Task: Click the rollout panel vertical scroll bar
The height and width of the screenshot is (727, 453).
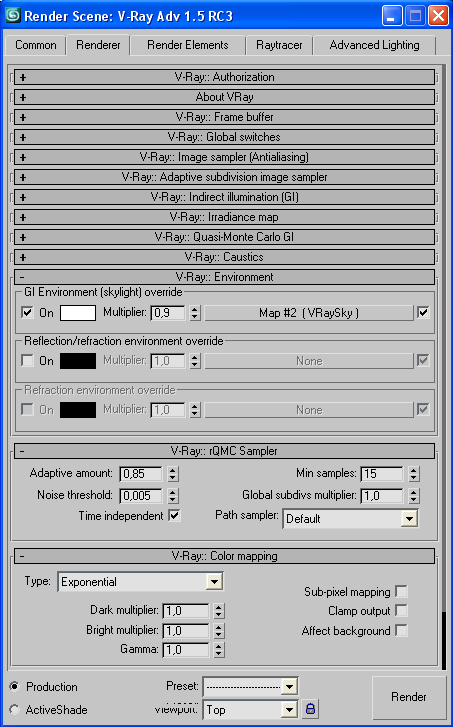Action: pyautogui.click(x=443, y=640)
